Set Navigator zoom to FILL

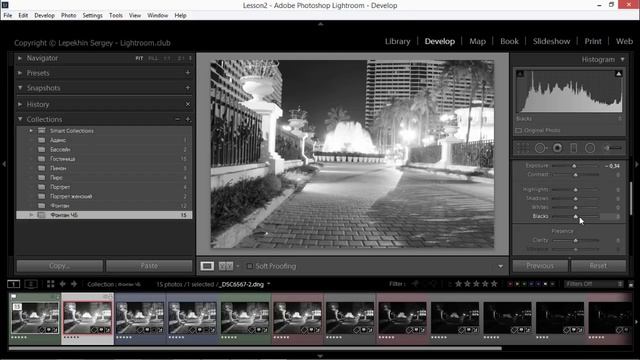pos(153,58)
